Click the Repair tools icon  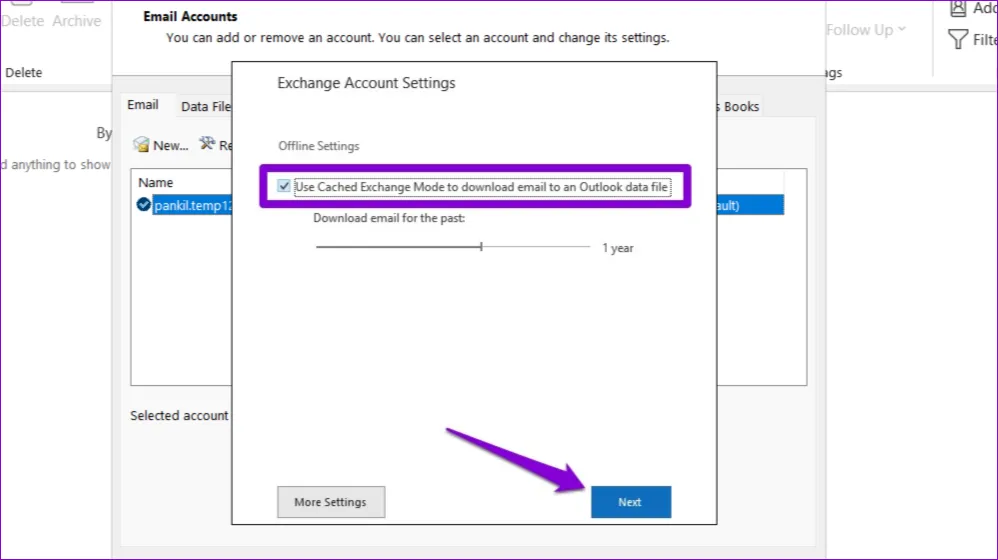pos(207,145)
